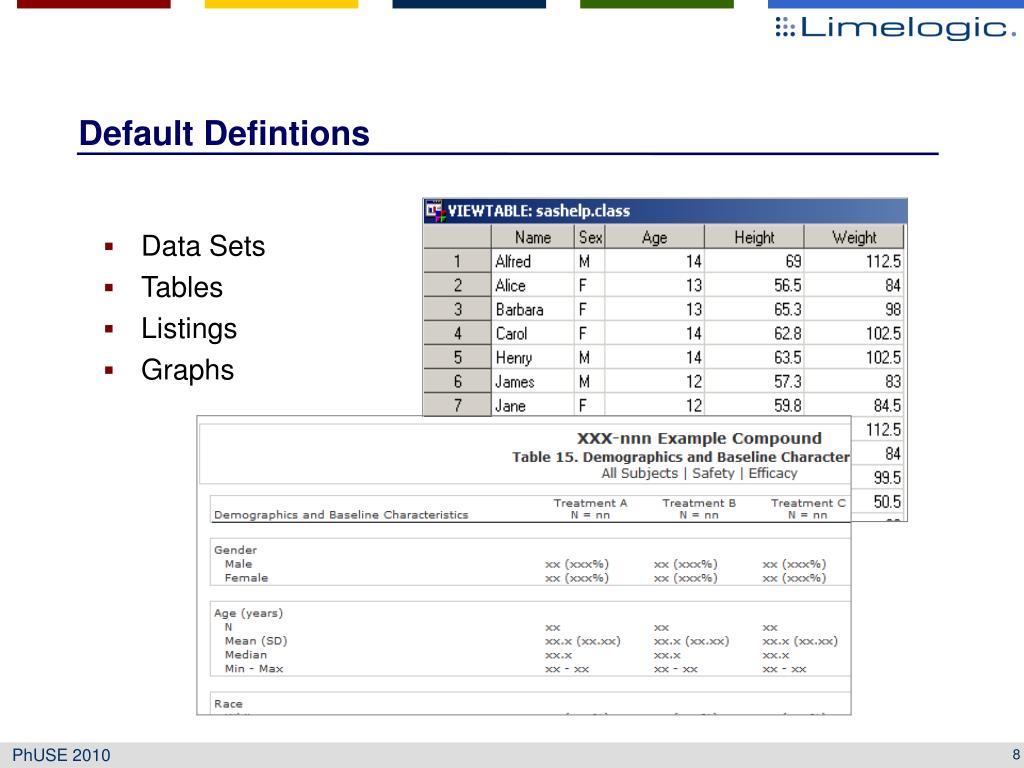Select row header number 6
The width and height of the screenshot is (1024, 768).
[x=457, y=381]
